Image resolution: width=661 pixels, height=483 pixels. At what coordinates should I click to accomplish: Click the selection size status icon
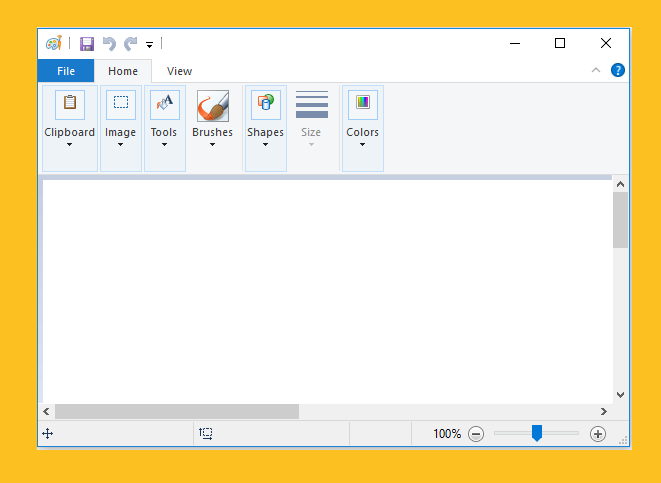point(206,433)
